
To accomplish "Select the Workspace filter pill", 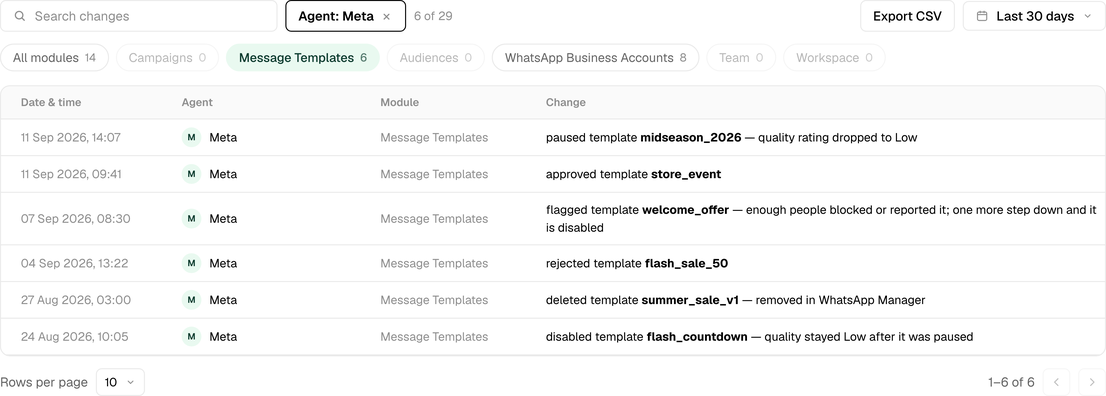I will pyautogui.click(x=834, y=58).
